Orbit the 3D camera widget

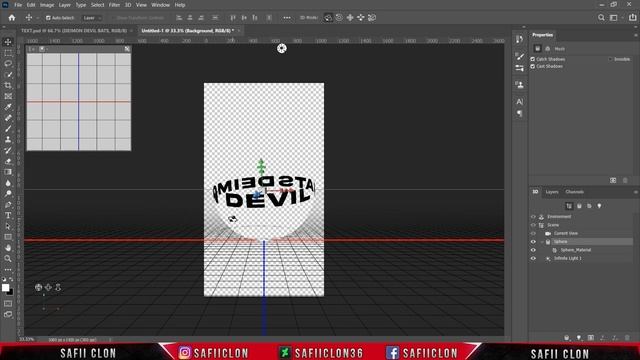coord(38,287)
